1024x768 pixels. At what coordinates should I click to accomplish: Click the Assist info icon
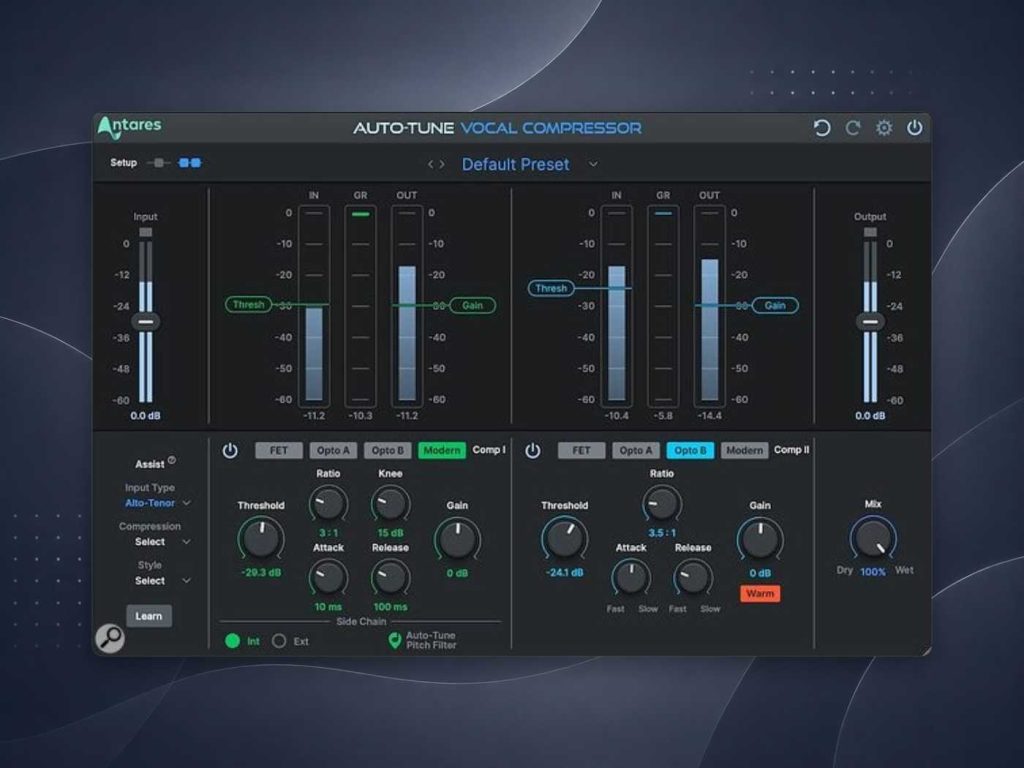tap(172, 460)
